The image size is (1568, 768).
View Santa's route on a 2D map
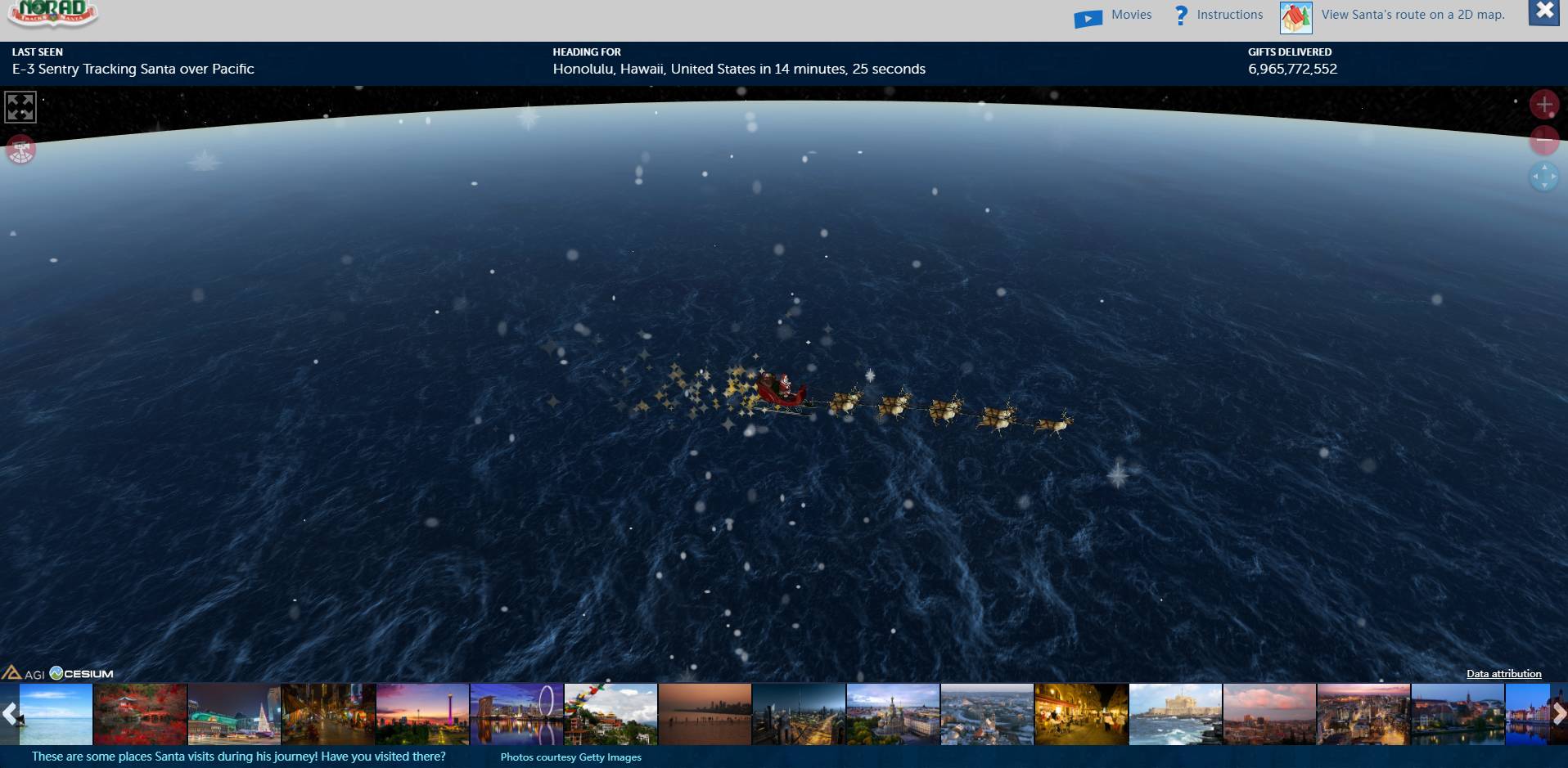(1413, 15)
